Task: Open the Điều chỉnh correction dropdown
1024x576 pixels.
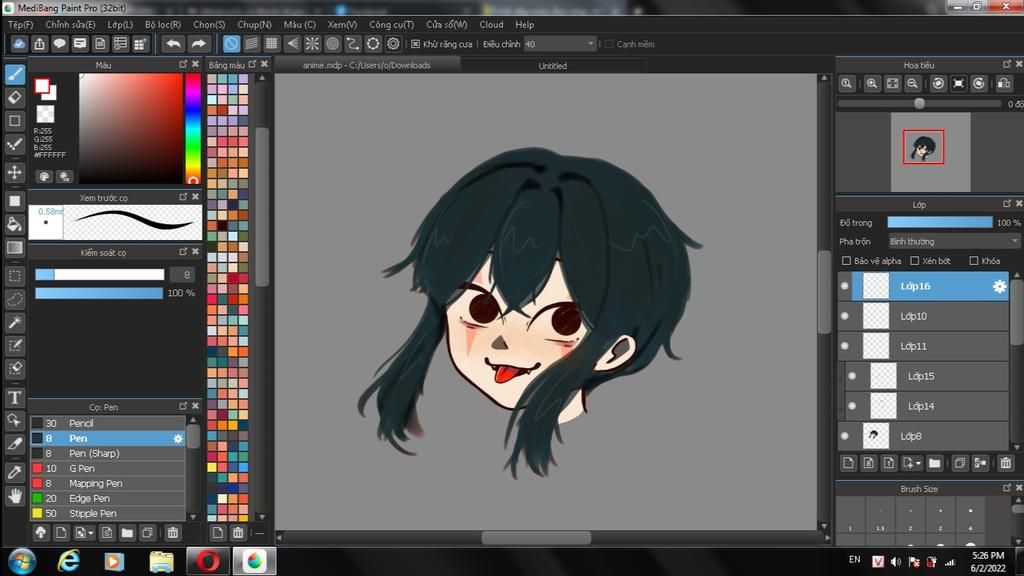Action: pyautogui.click(x=560, y=44)
